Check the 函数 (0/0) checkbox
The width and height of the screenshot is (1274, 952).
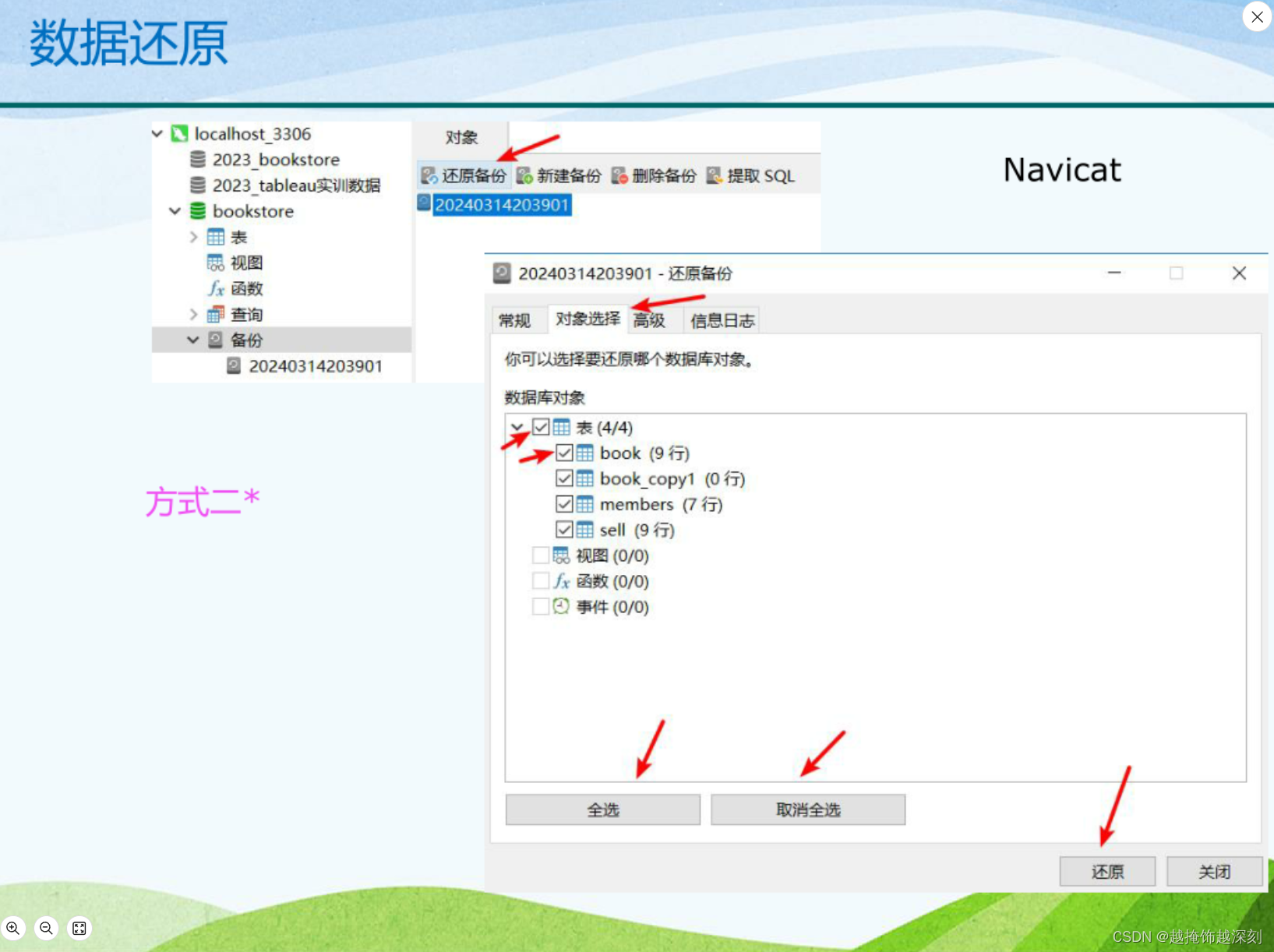tap(540, 581)
